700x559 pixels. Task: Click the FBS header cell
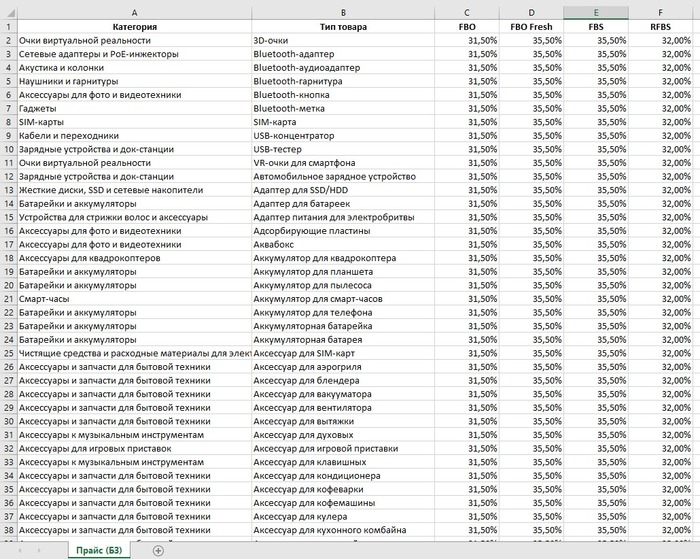click(x=596, y=27)
